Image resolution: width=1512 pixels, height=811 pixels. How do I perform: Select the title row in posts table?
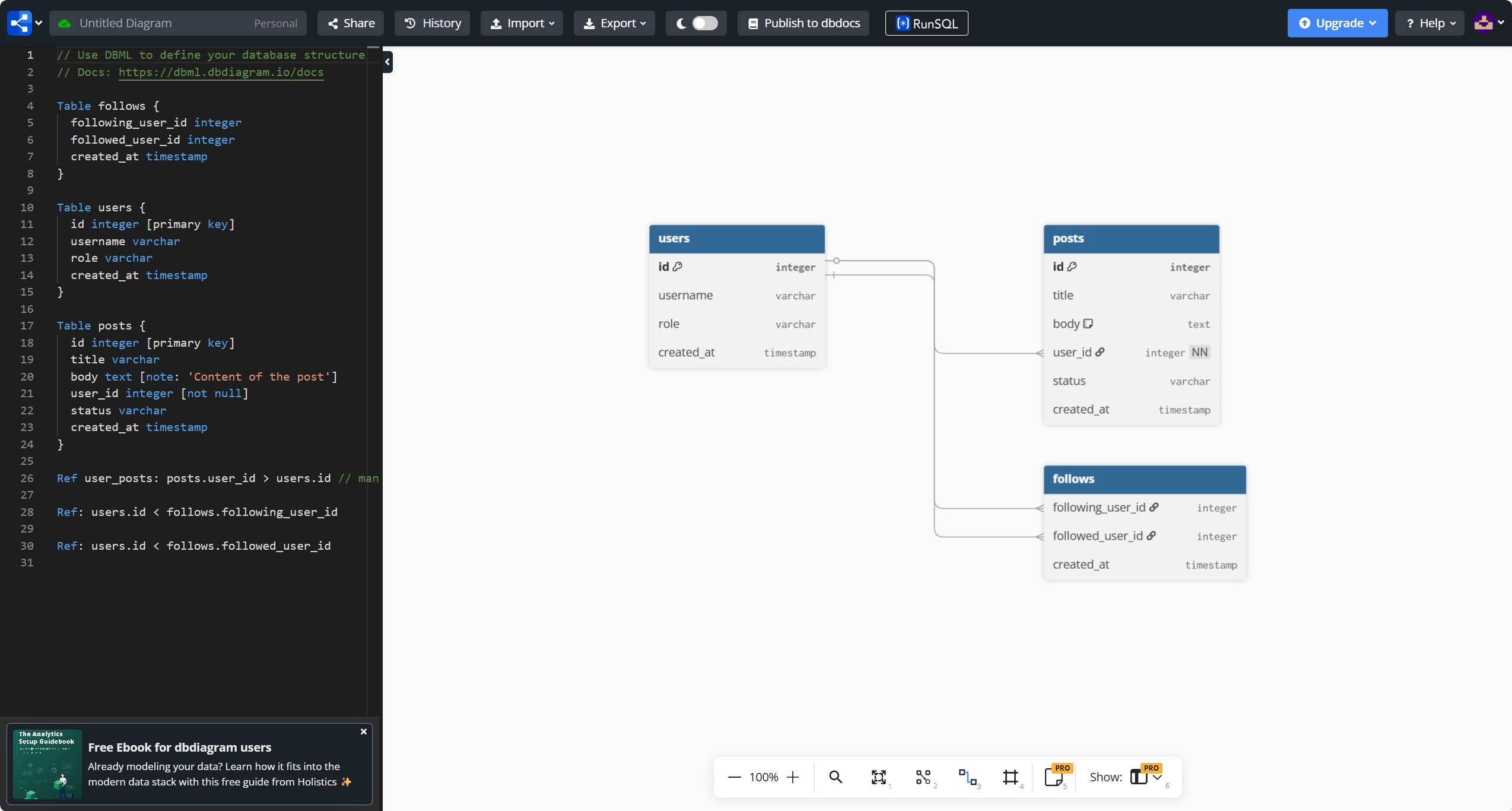coord(1131,296)
